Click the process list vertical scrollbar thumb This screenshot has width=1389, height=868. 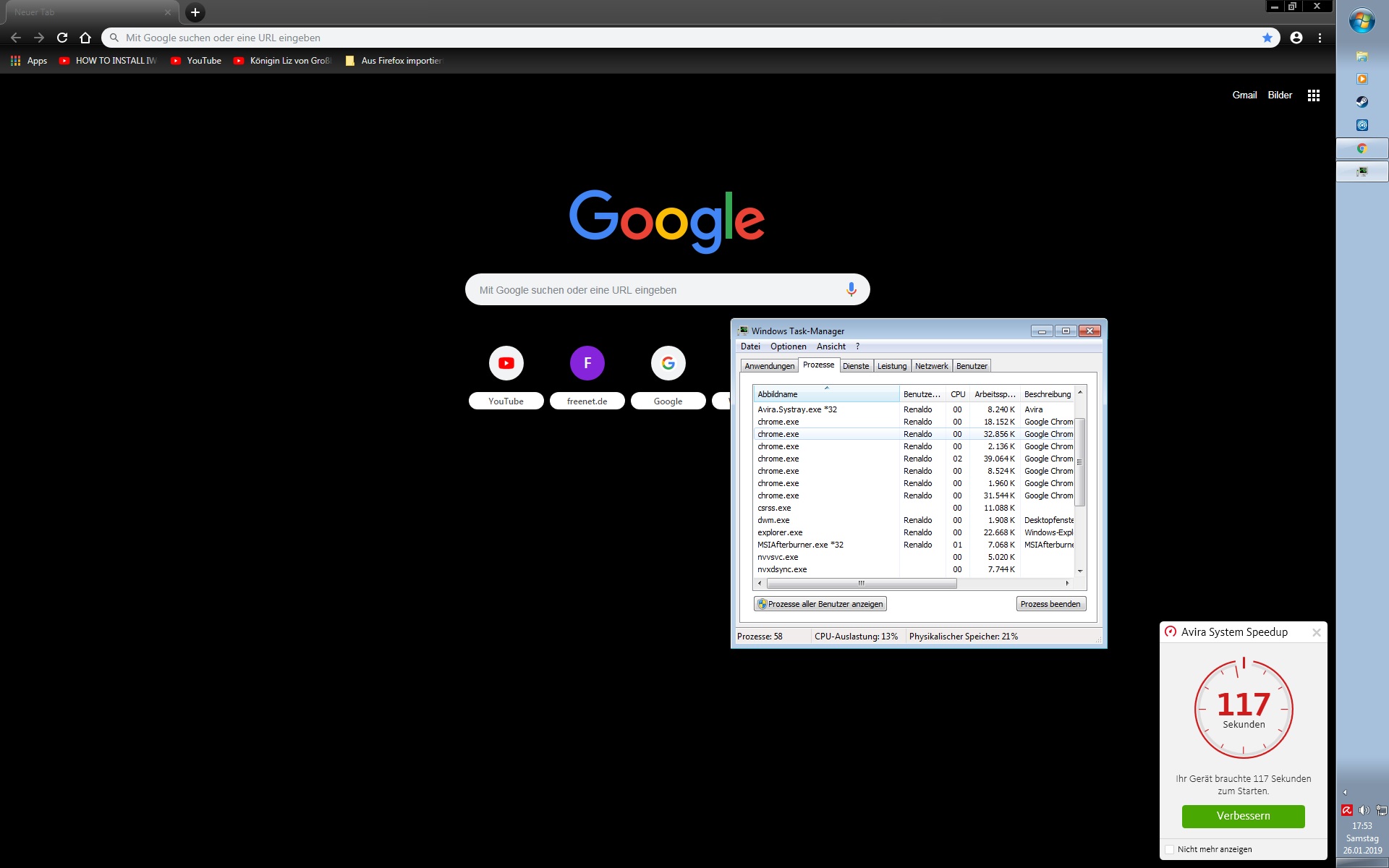pyautogui.click(x=1080, y=462)
